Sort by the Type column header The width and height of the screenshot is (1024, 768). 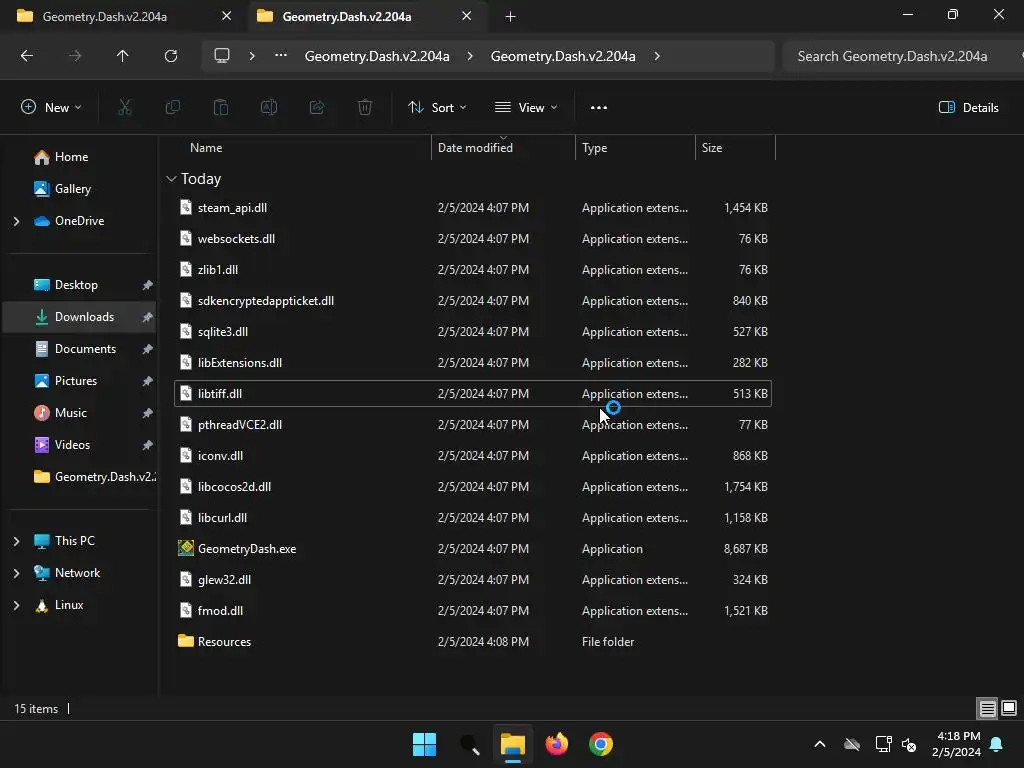[594, 148]
